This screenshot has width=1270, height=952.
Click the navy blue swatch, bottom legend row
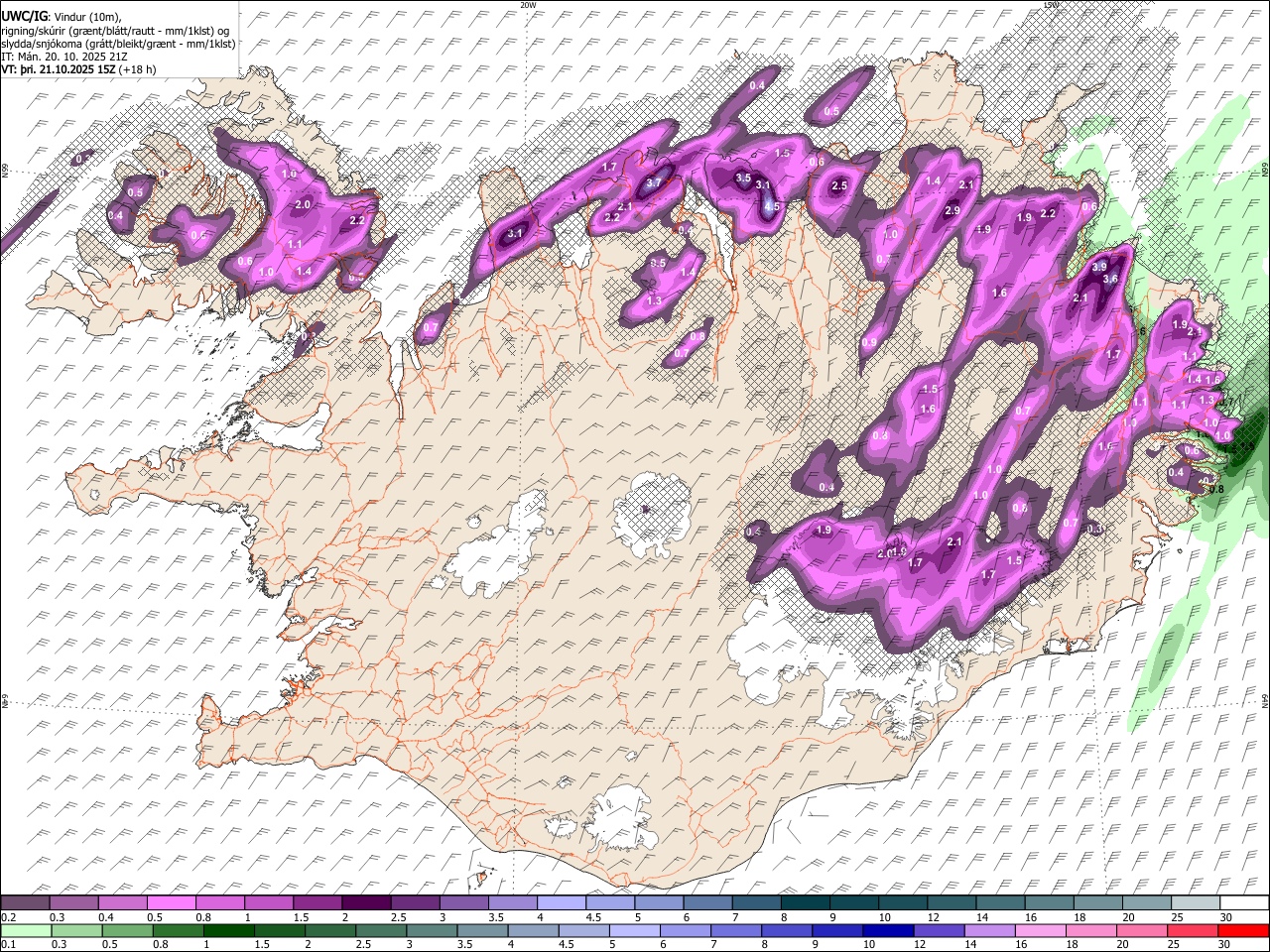click(x=886, y=930)
